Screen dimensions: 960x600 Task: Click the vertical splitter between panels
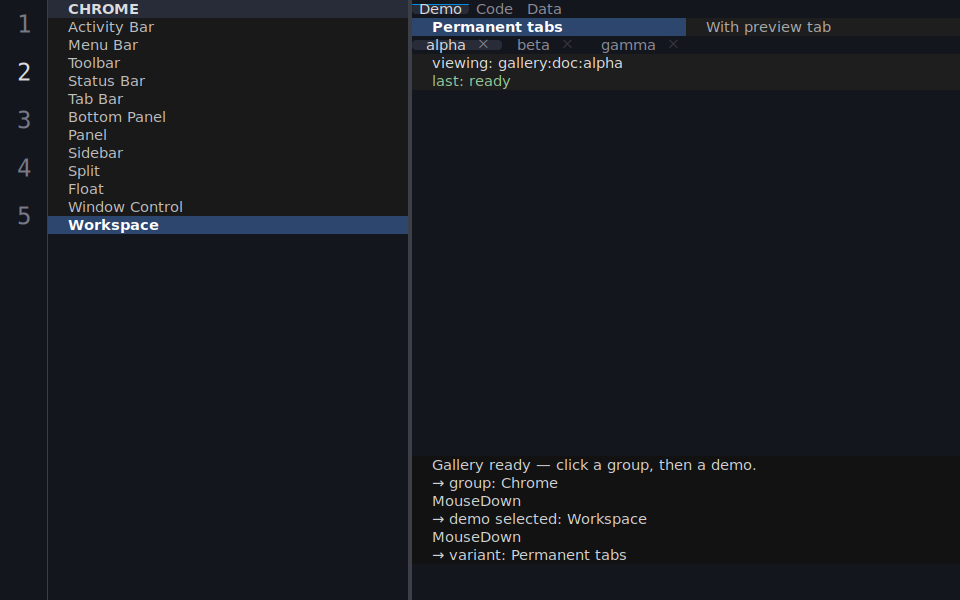pos(410,300)
